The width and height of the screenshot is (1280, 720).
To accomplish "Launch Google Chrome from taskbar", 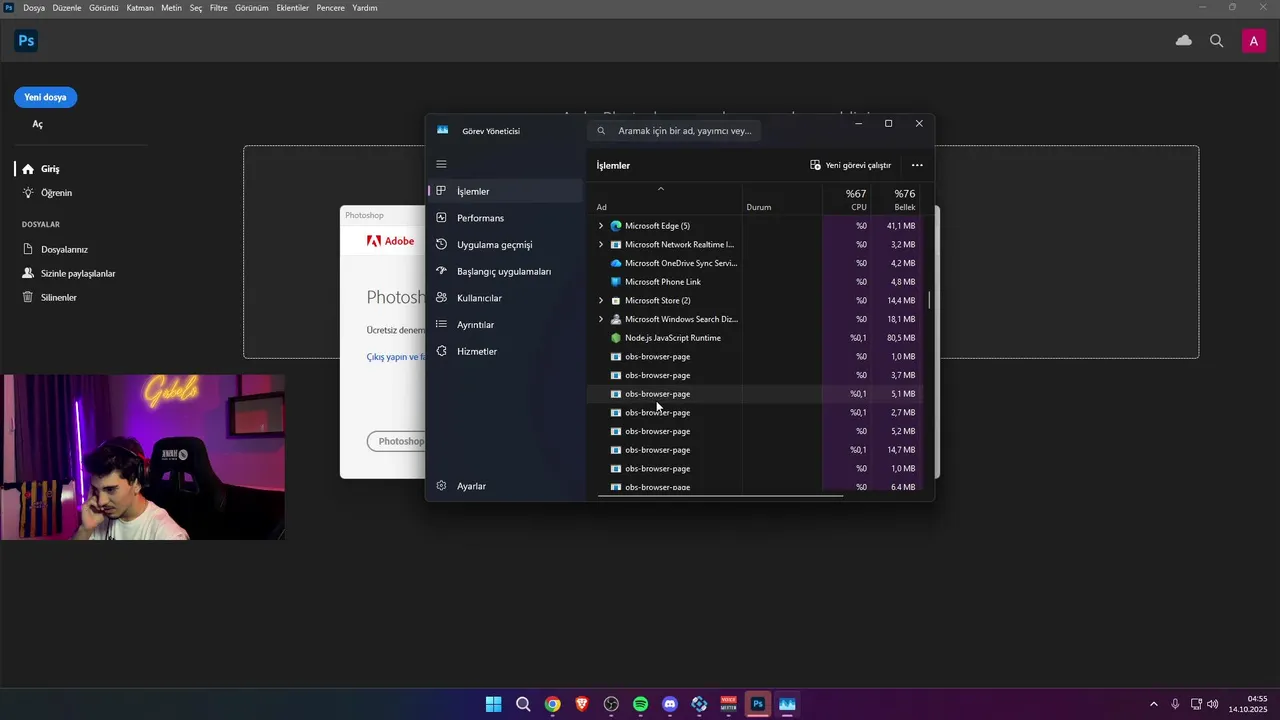I will point(552,704).
